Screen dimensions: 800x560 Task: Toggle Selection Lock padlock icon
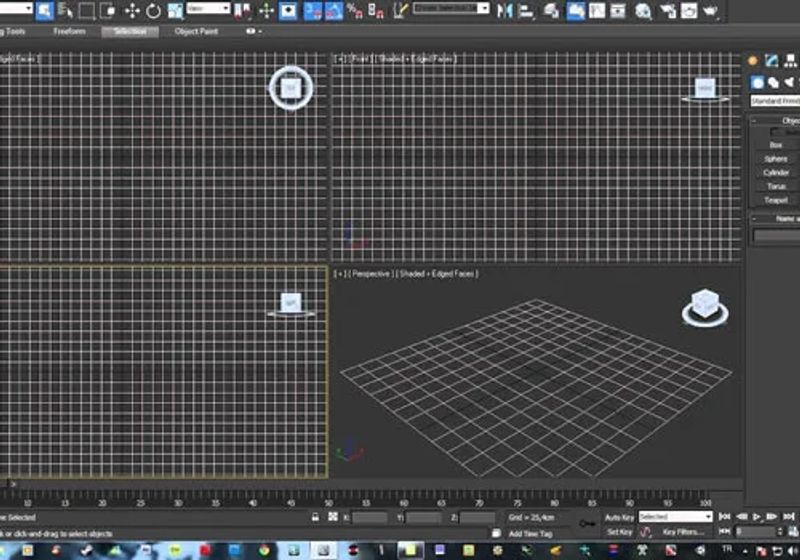pyautogui.click(x=315, y=517)
